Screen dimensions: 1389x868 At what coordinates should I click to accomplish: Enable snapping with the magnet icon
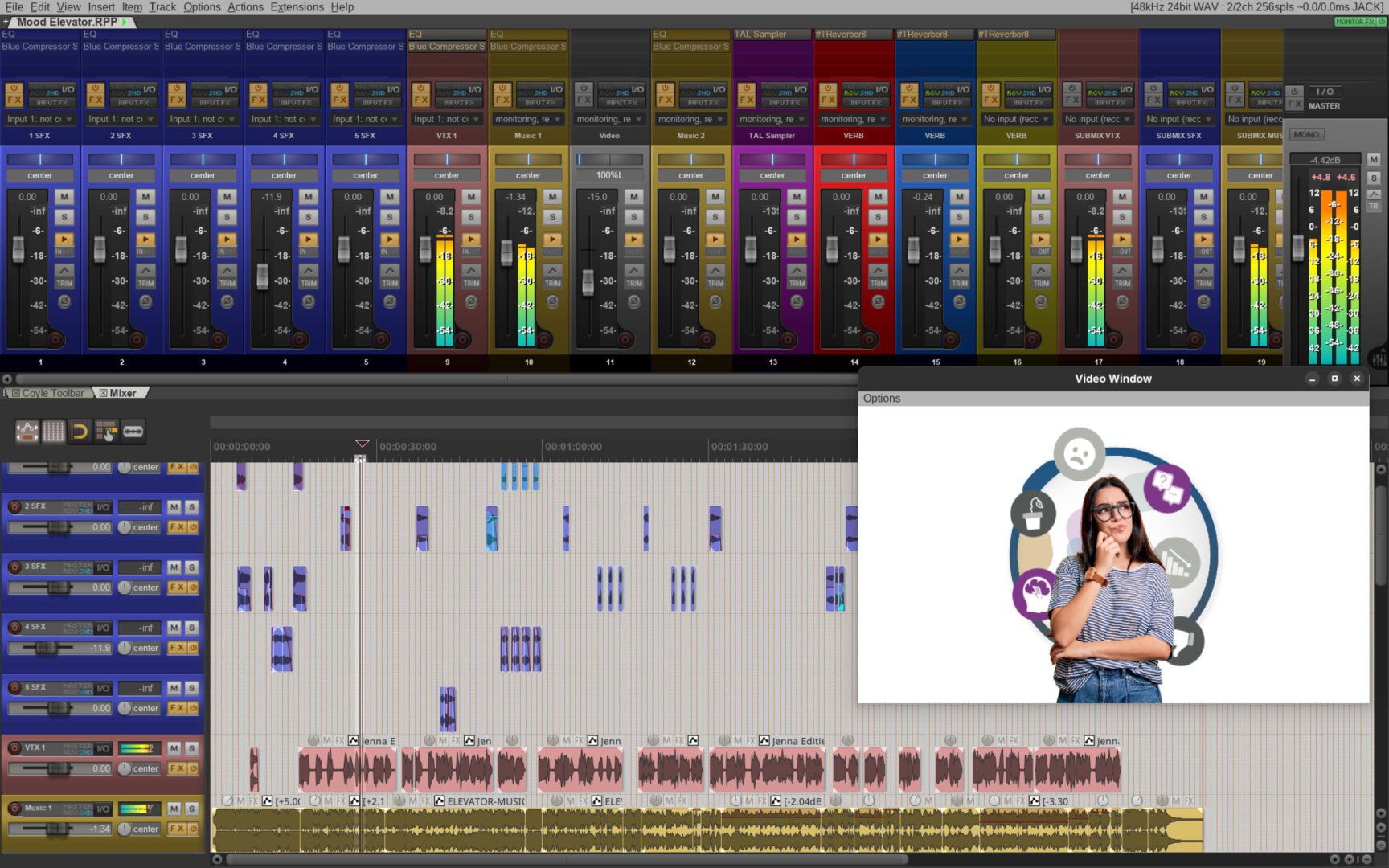80,432
